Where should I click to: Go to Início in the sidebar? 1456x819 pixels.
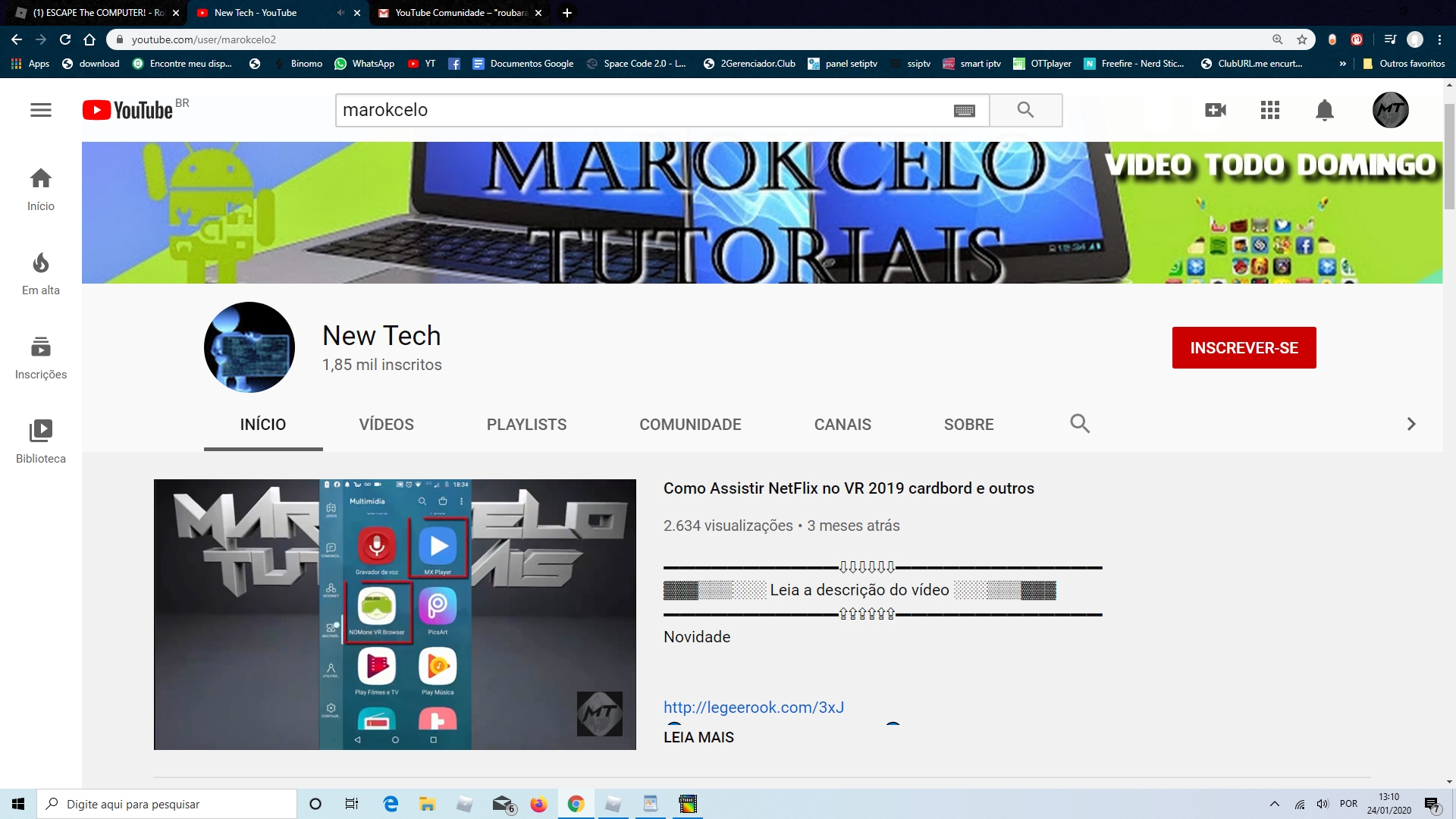pos(41,190)
